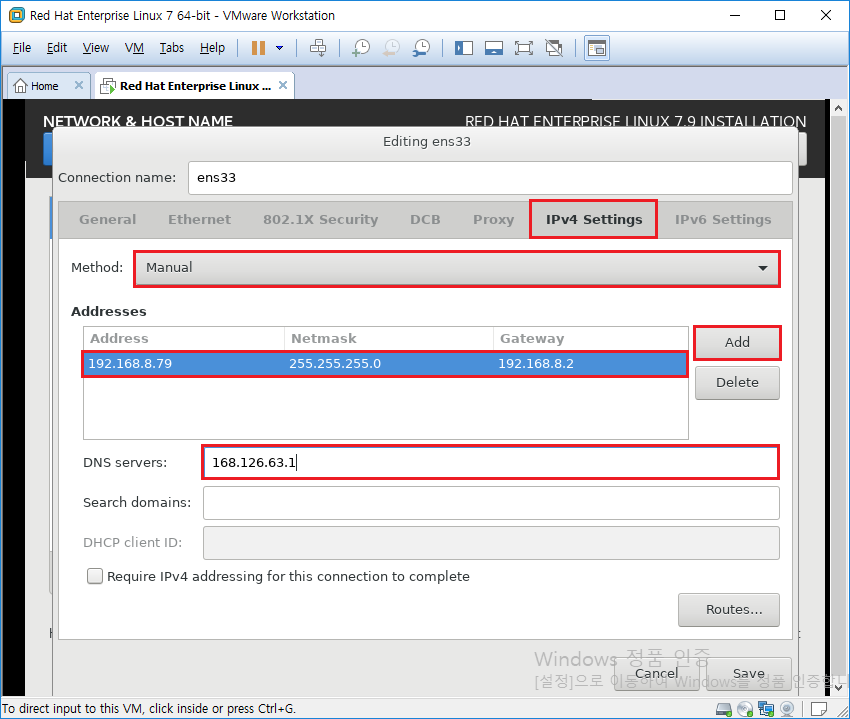
Task: Switch to the Ethernet tab
Action: click(x=199, y=220)
